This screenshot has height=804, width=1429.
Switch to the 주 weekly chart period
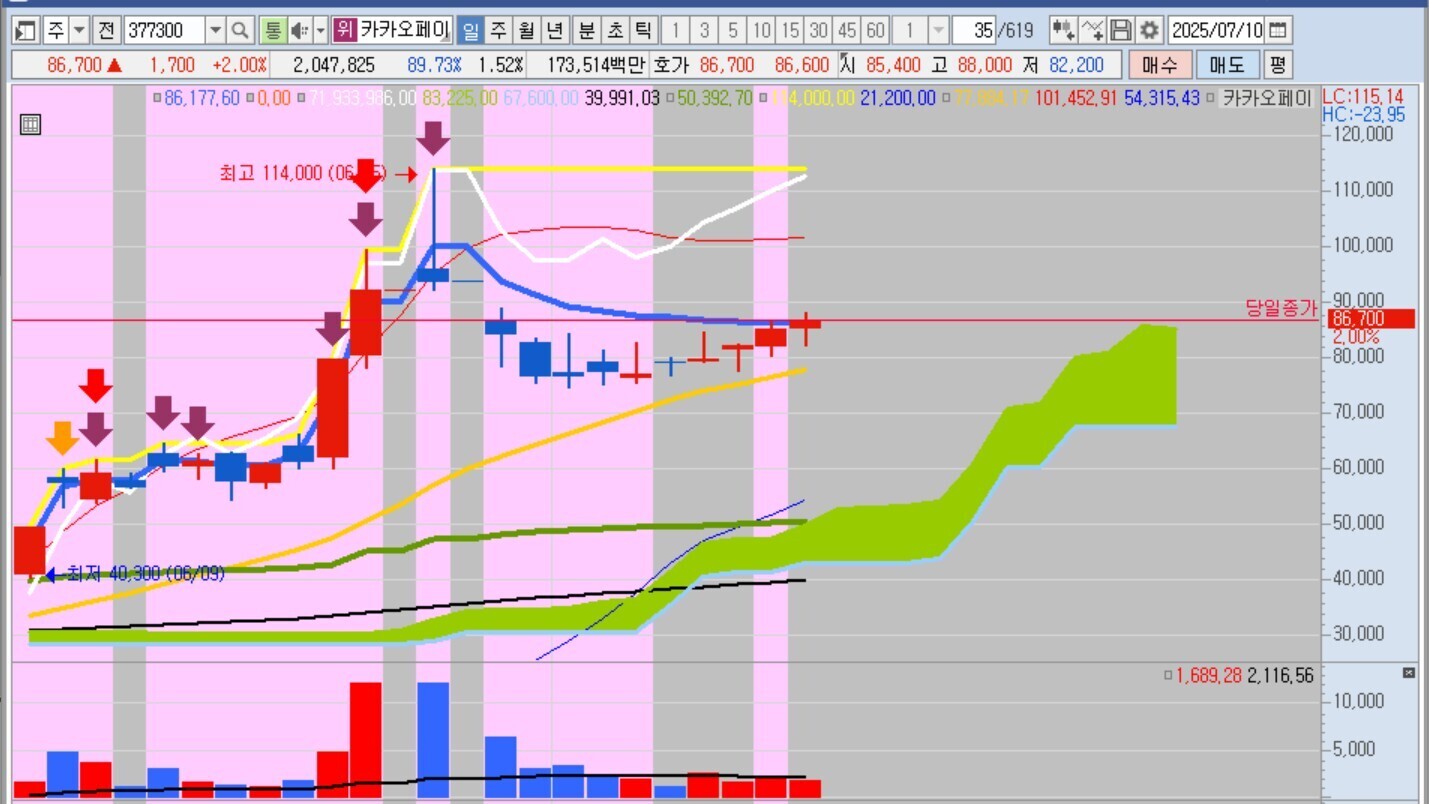(498, 30)
